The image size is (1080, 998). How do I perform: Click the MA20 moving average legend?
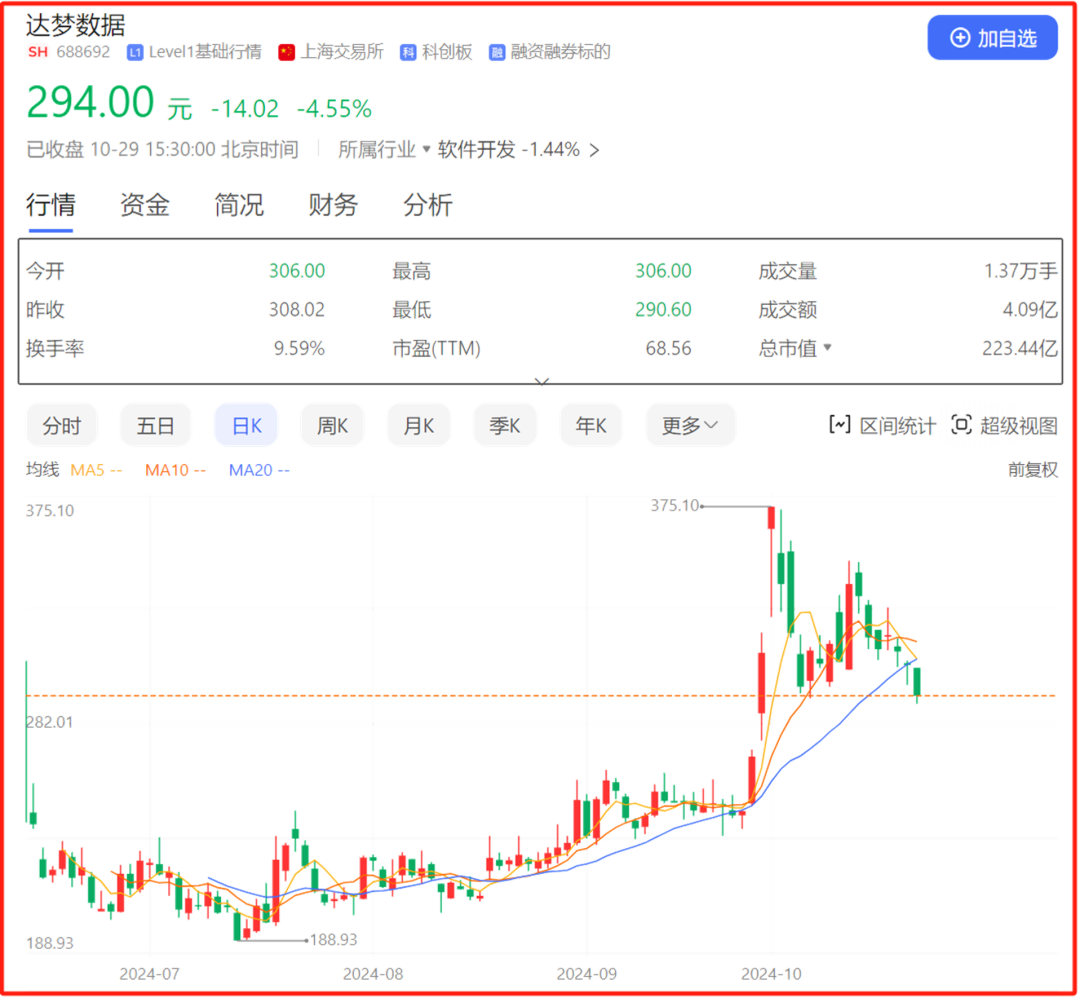click(259, 470)
